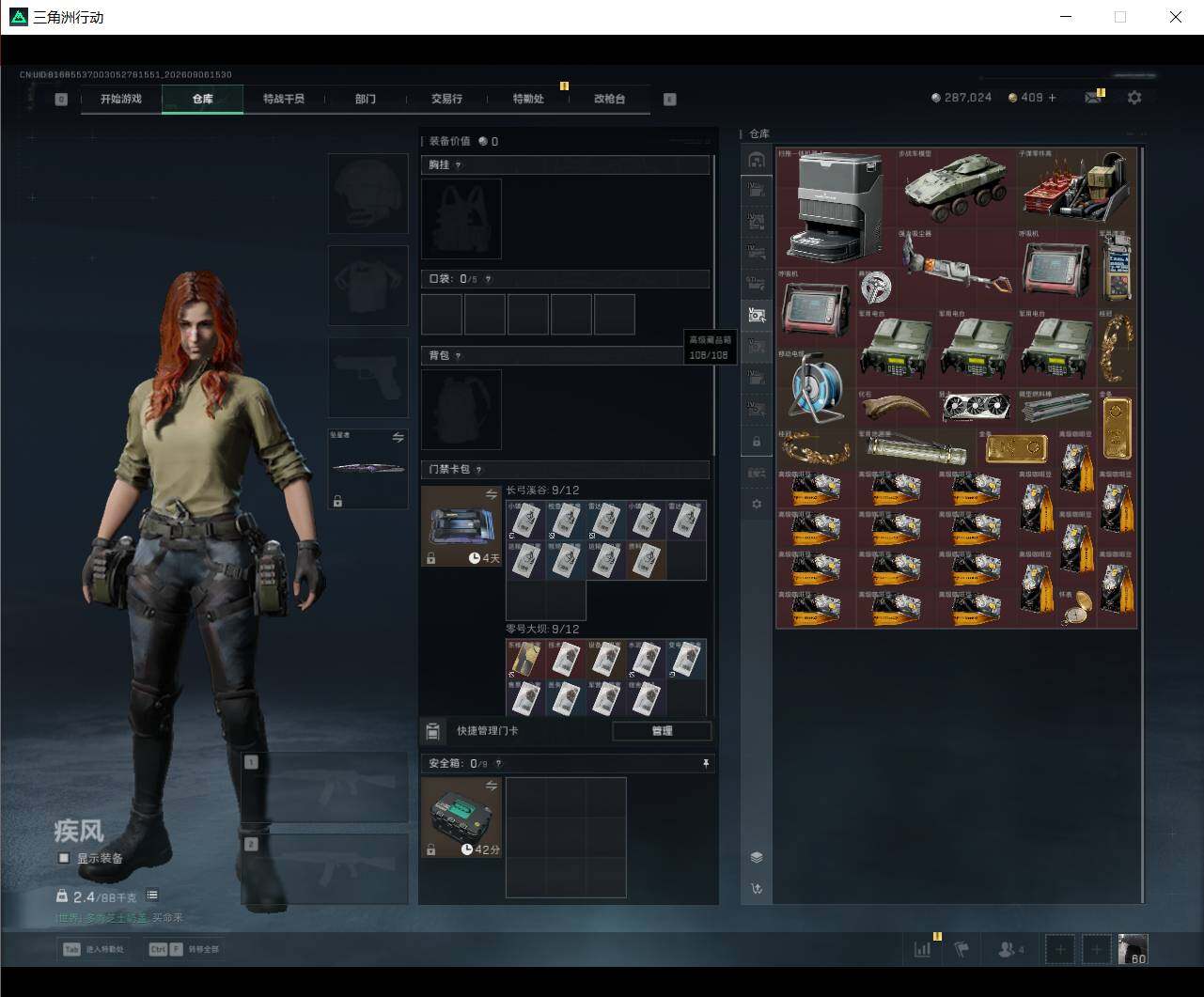Click the empty backpack slot

pos(461,410)
